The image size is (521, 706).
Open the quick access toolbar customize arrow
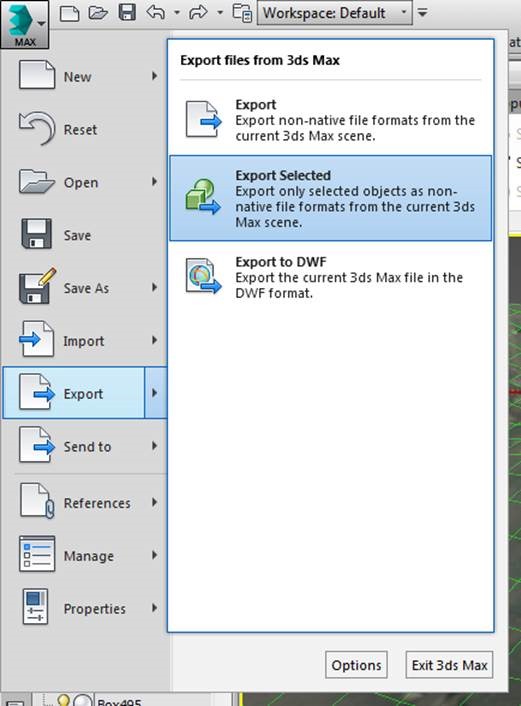422,13
